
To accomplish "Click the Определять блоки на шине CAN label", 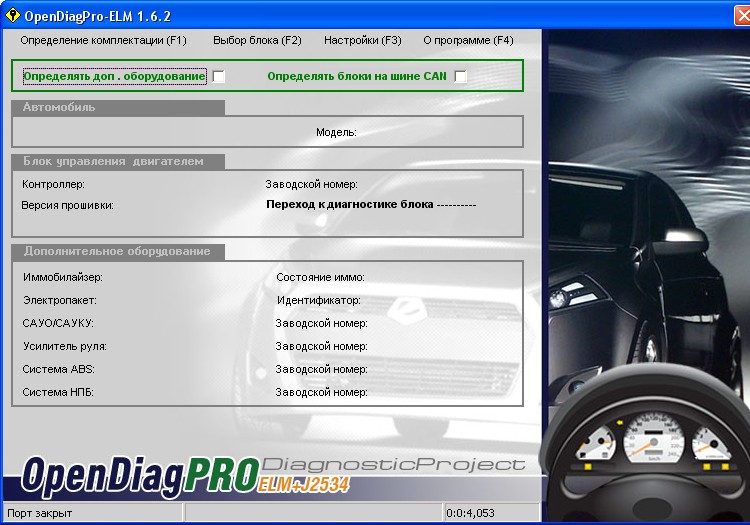I will [x=357, y=77].
